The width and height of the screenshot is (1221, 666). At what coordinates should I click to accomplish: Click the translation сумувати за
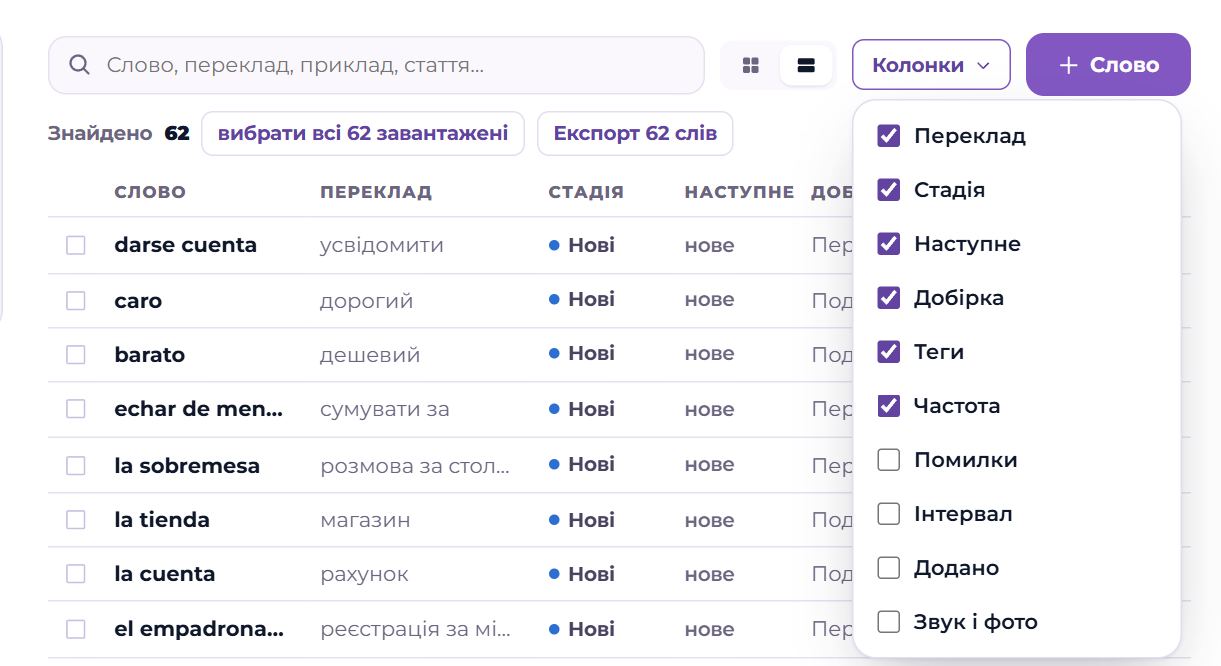point(385,409)
